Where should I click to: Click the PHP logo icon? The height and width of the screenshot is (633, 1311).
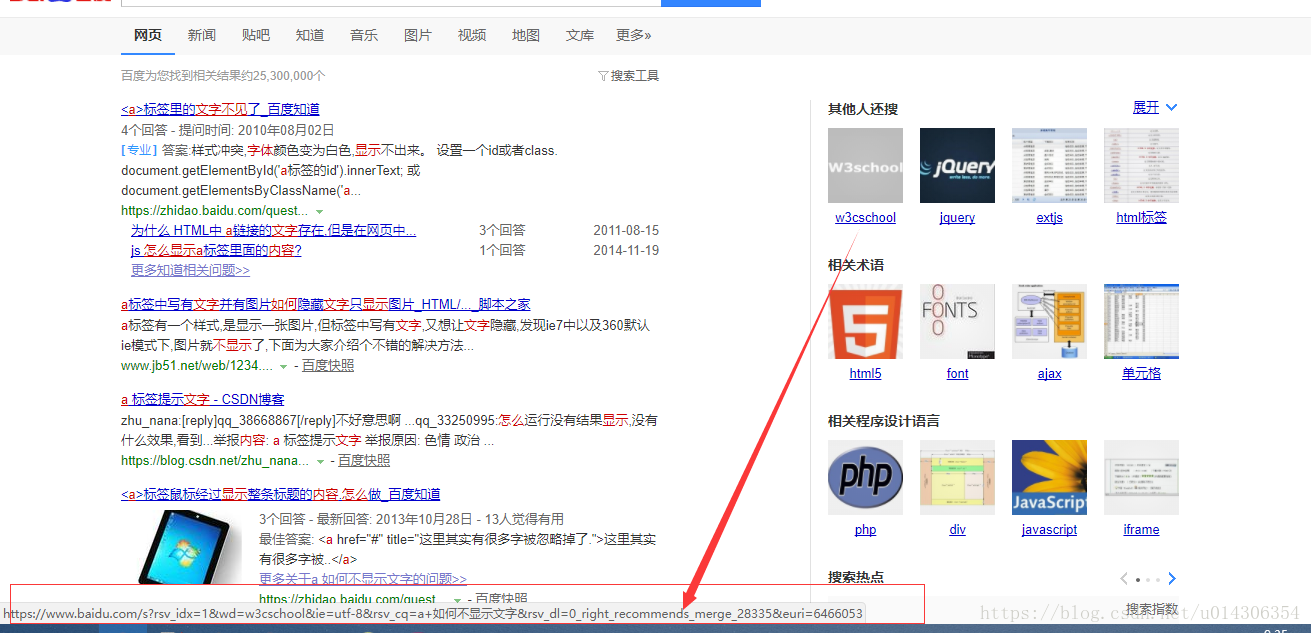(865, 477)
